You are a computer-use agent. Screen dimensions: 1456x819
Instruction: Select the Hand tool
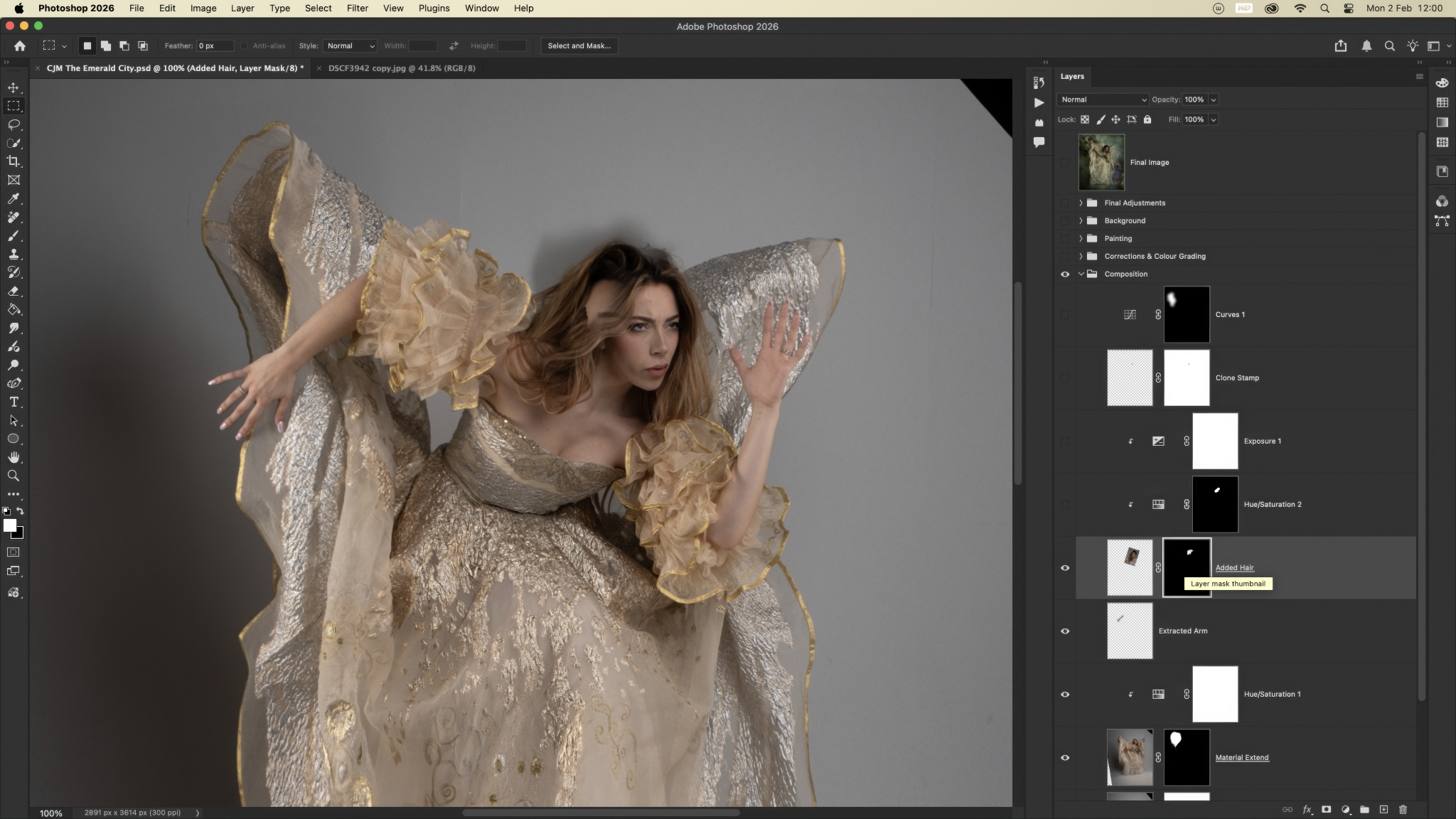(x=14, y=457)
